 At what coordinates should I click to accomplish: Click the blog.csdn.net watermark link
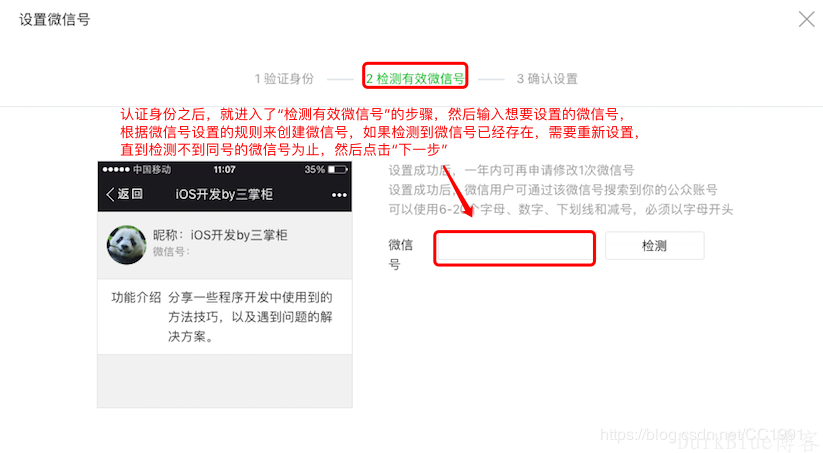pos(702,435)
